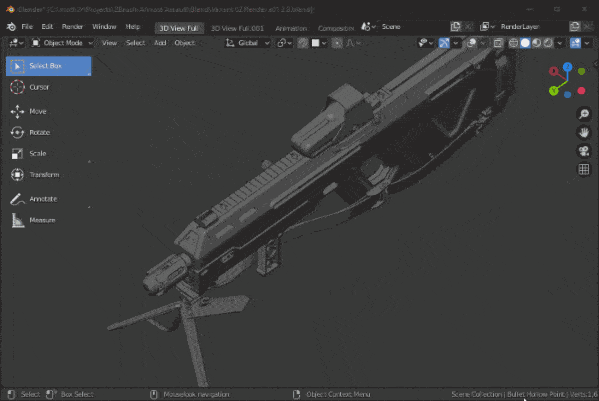Open the viewport Object menu
Image resolution: width=599 pixels, height=401 pixels.
coord(185,43)
